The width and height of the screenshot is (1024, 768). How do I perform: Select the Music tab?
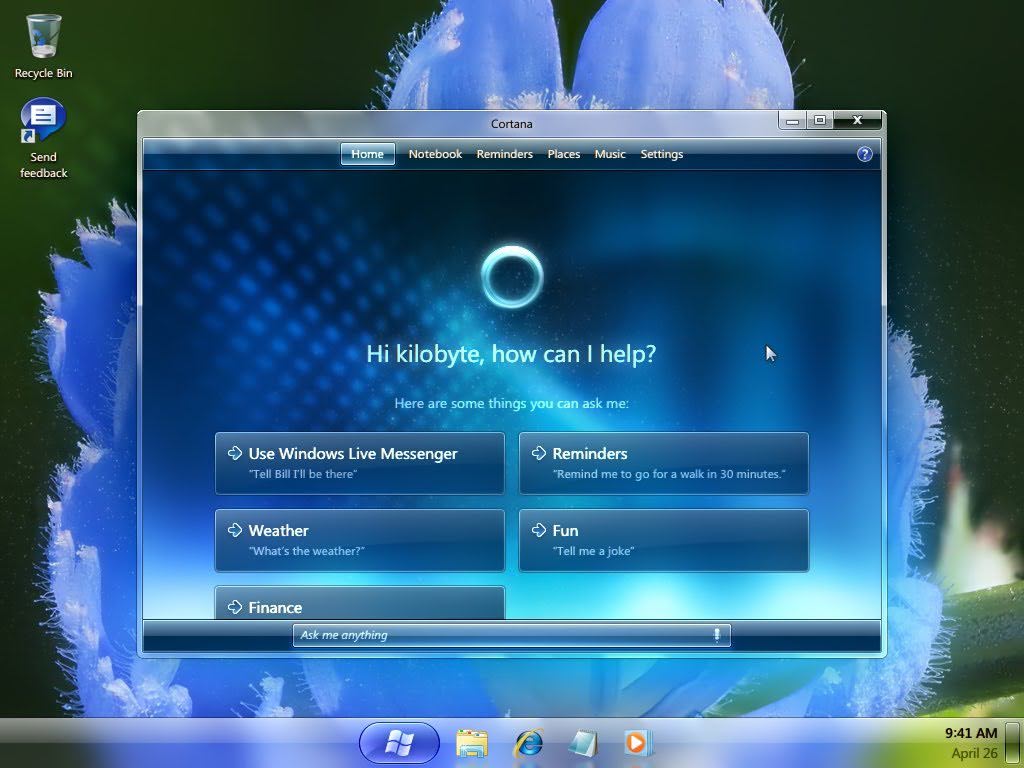coord(610,154)
